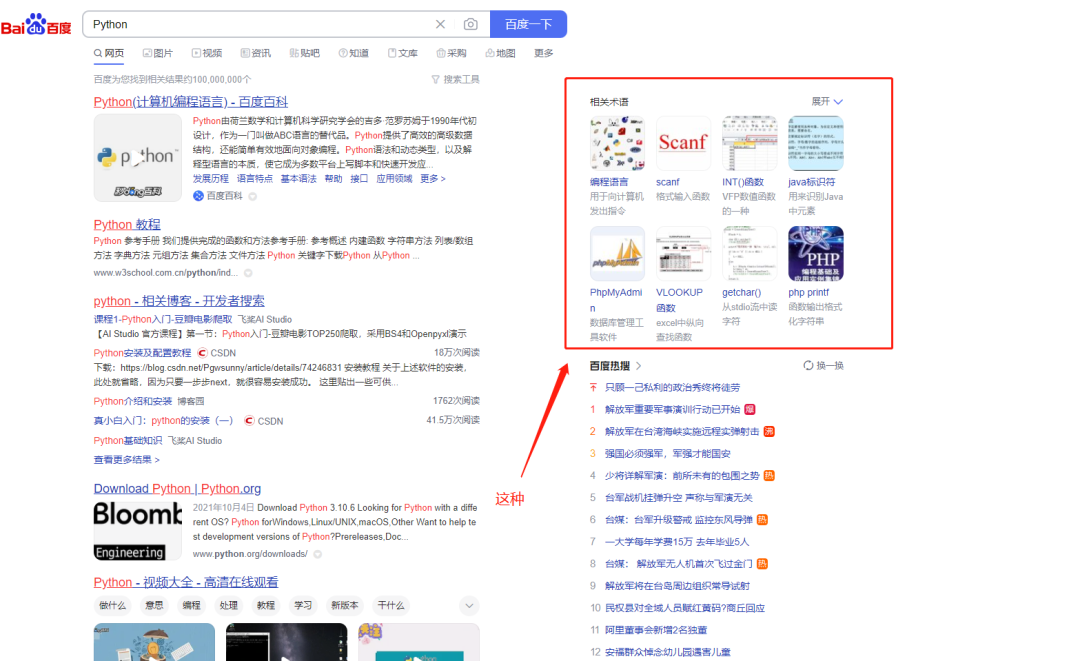
Task: Click the Bloomberg Engineering thumbnail
Action: tap(138, 531)
